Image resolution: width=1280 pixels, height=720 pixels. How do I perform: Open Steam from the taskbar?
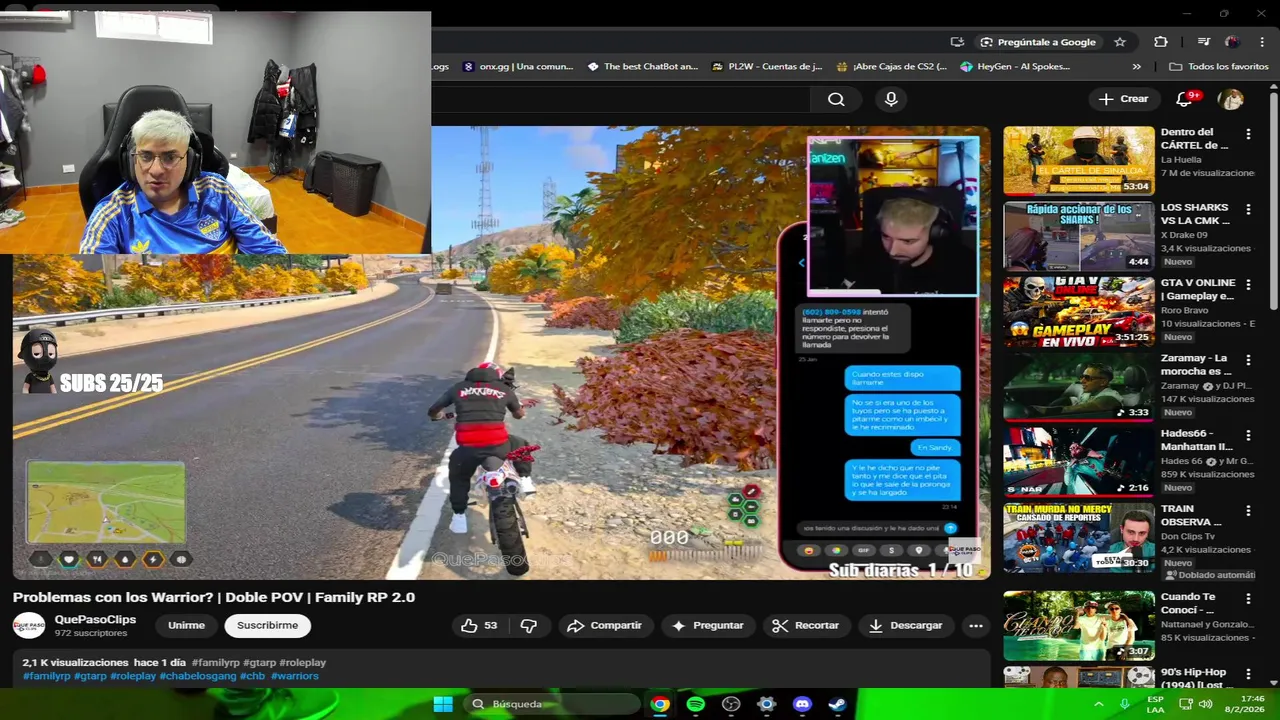pyautogui.click(x=837, y=704)
